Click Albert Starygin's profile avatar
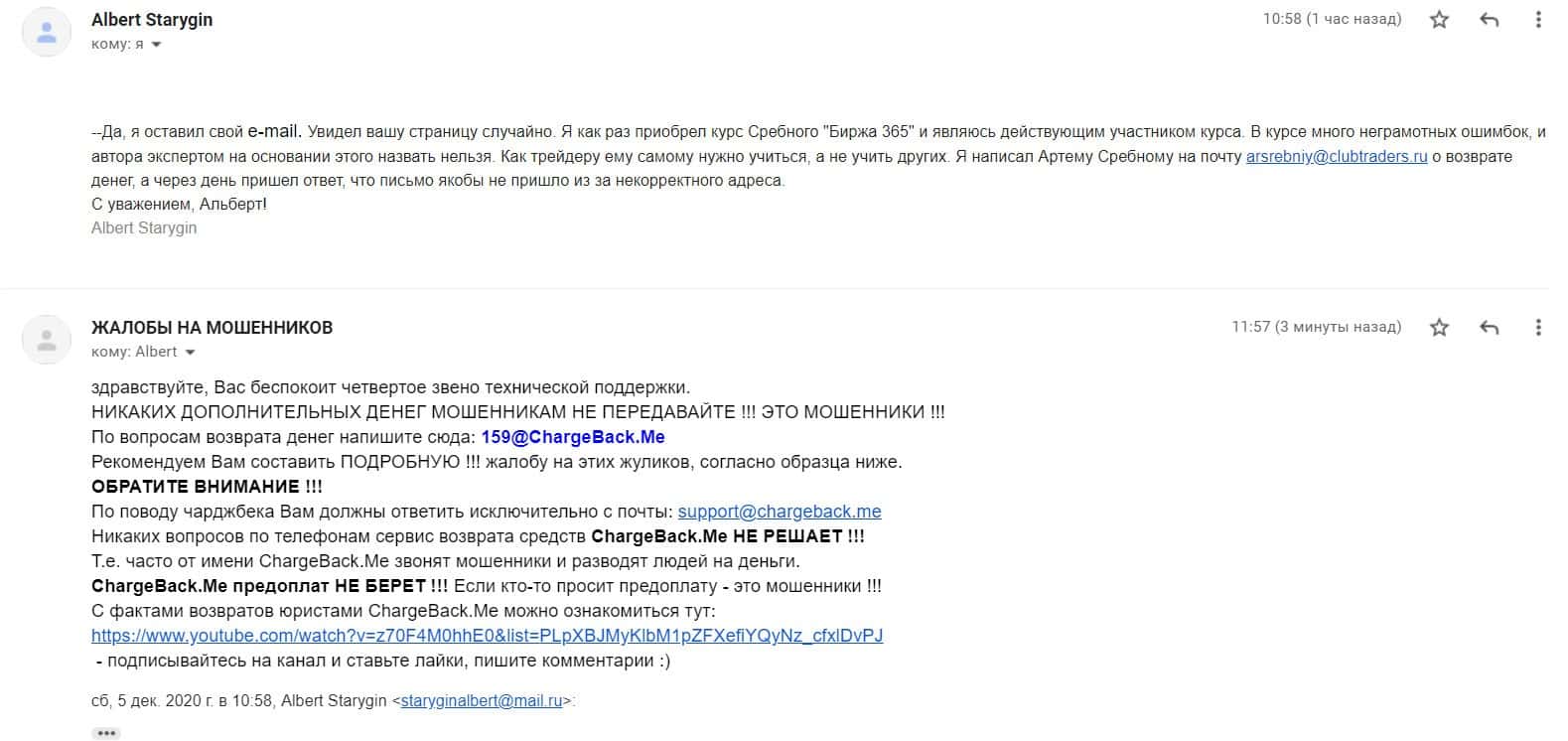The width and height of the screenshot is (1568, 741). (x=46, y=32)
